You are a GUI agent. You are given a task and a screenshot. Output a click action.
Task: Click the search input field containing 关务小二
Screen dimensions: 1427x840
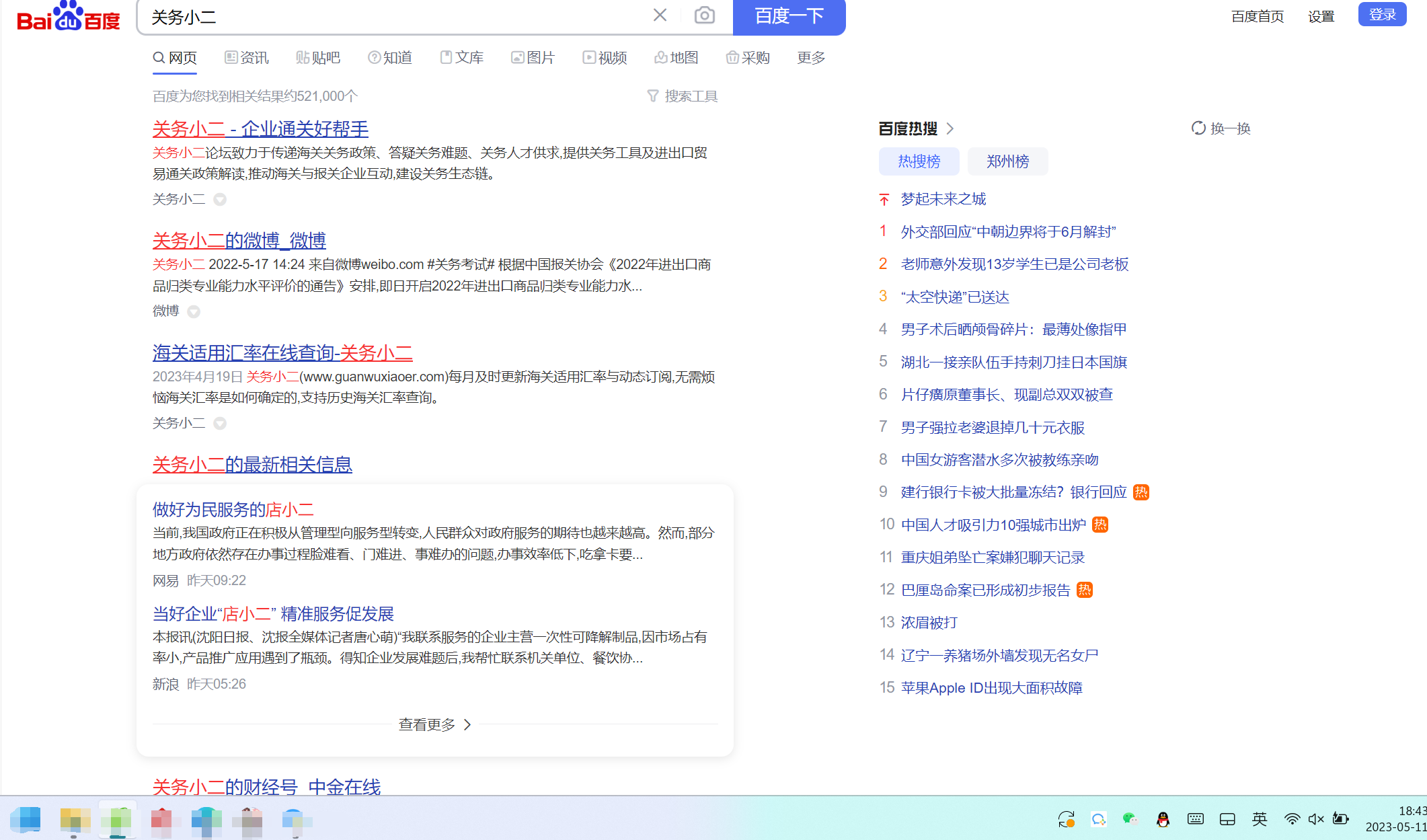[397, 17]
